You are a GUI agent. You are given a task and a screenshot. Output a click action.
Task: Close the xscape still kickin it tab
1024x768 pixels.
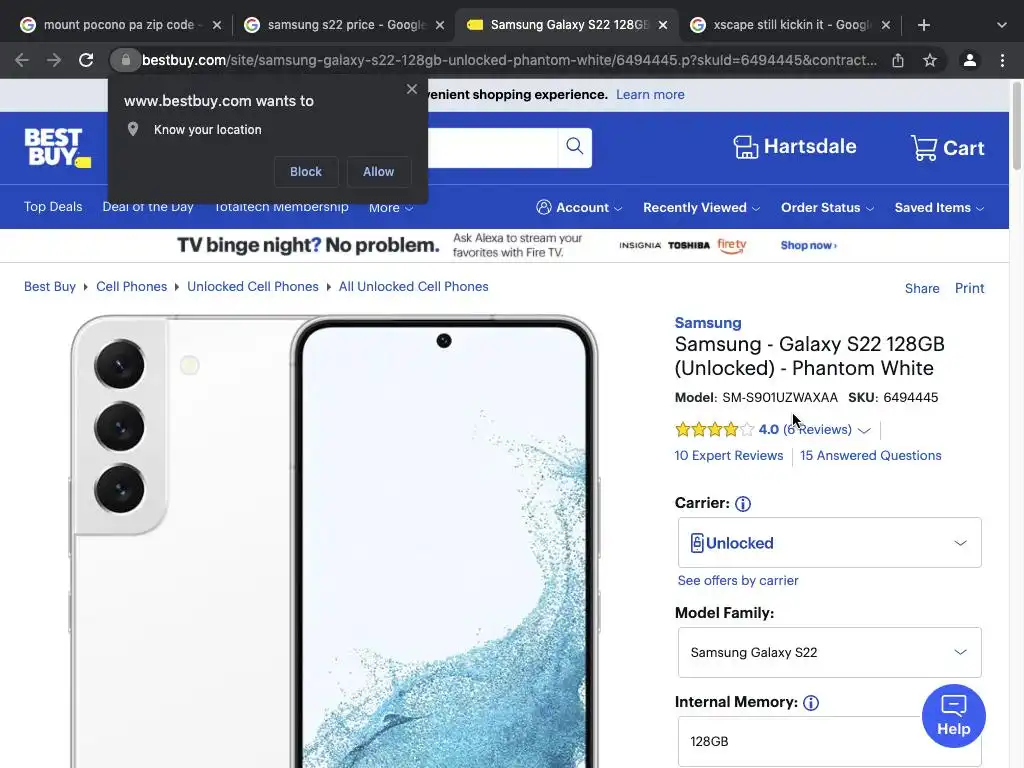pyautogui.click(x=886, y=25)
